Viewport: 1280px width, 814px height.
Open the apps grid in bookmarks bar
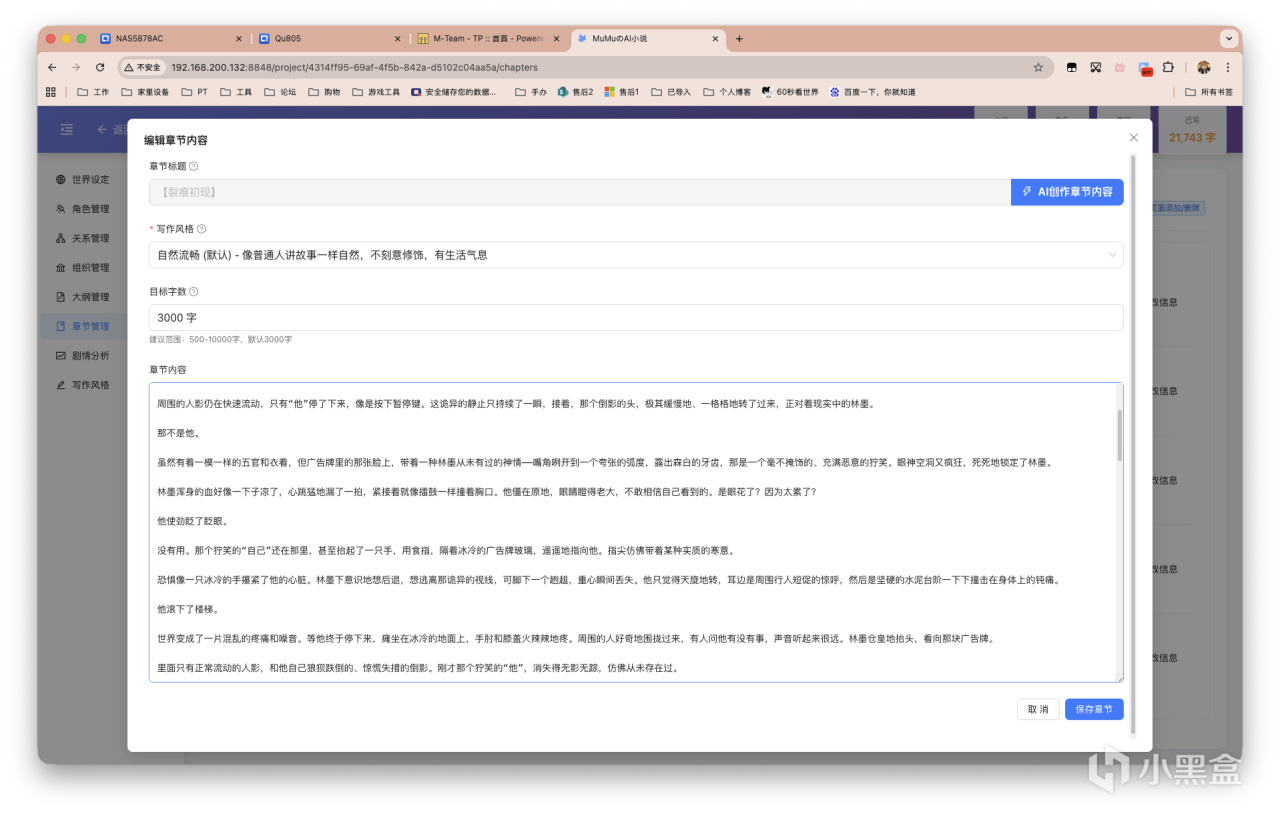point(51,92)
